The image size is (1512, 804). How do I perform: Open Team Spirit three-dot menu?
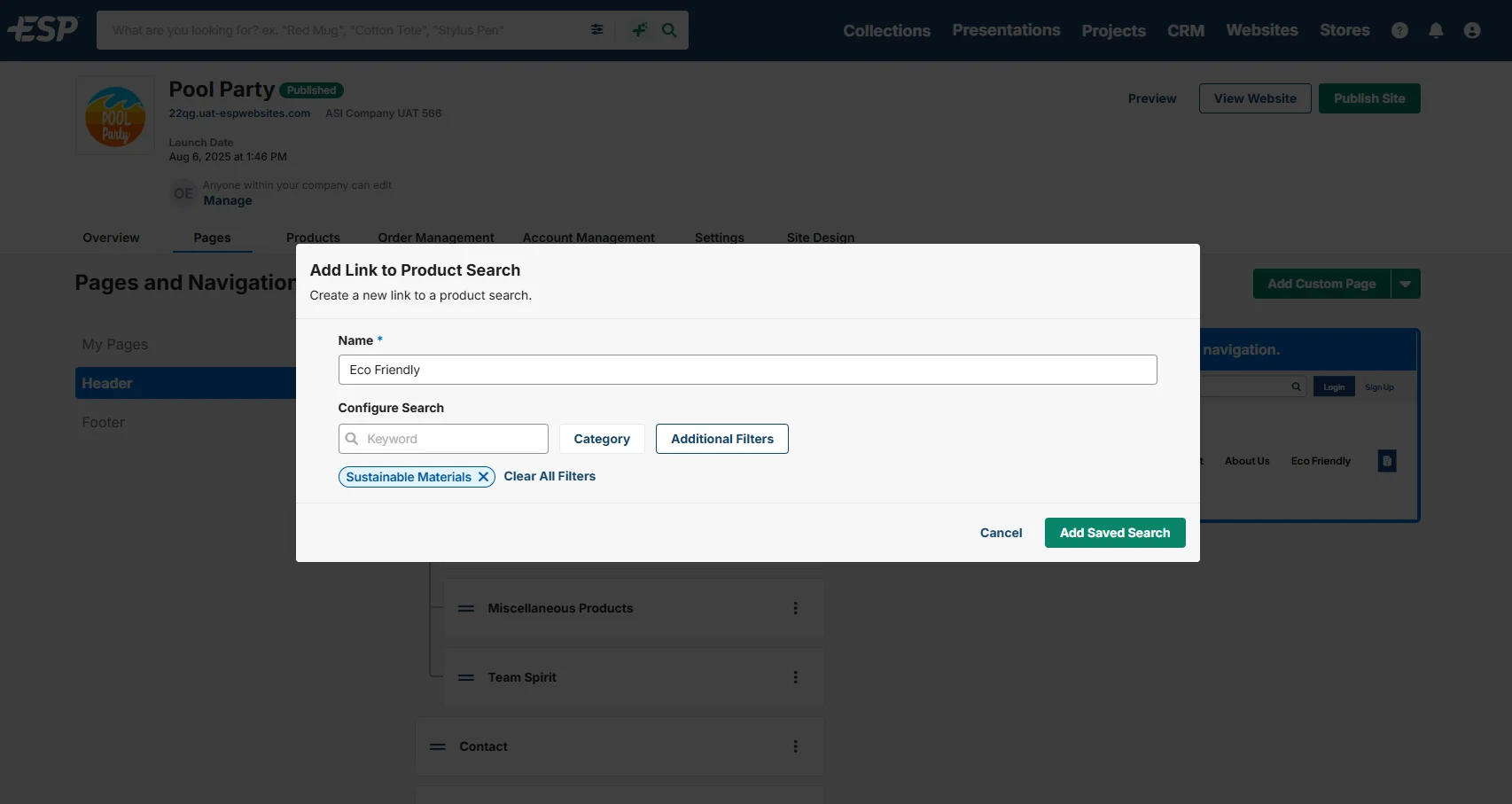795,677
